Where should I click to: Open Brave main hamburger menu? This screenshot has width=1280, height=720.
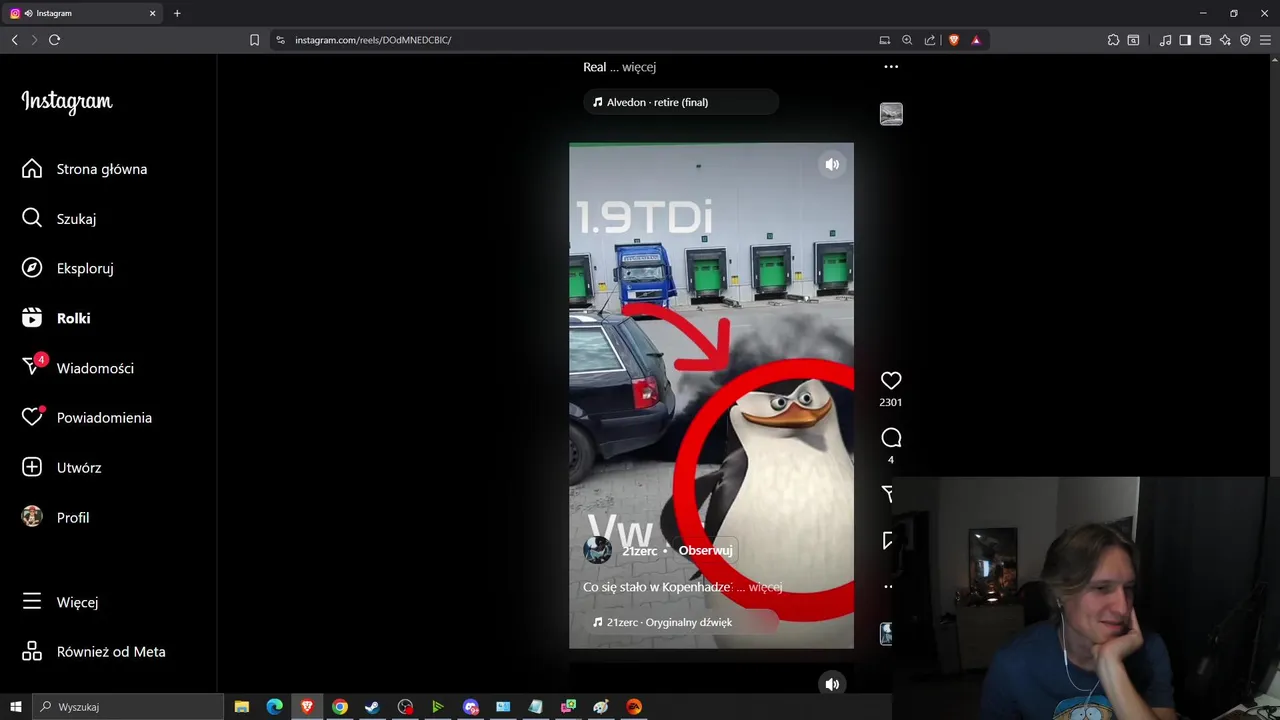(x=1265, y=40)
